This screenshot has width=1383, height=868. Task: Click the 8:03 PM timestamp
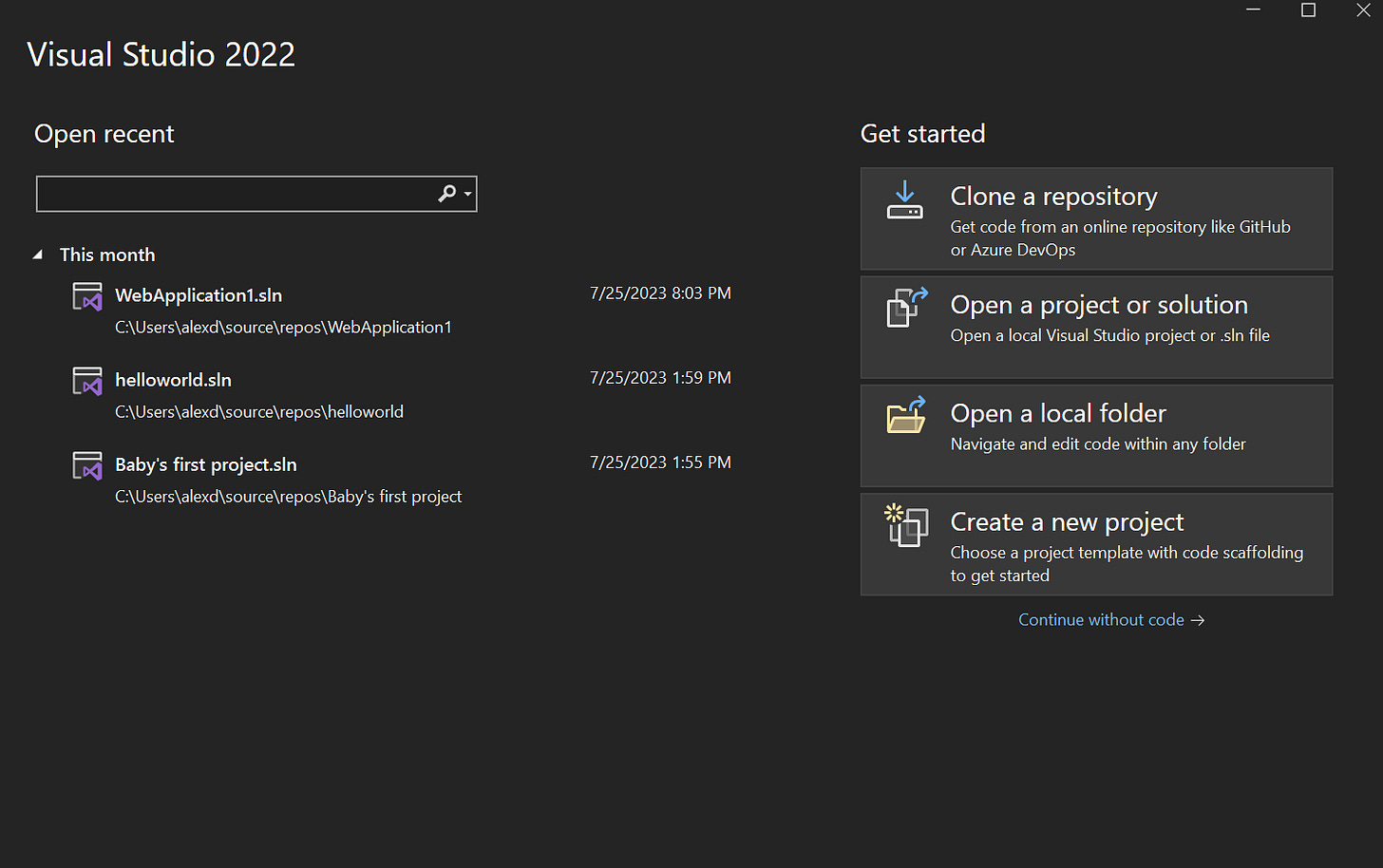tap(660, 293)
